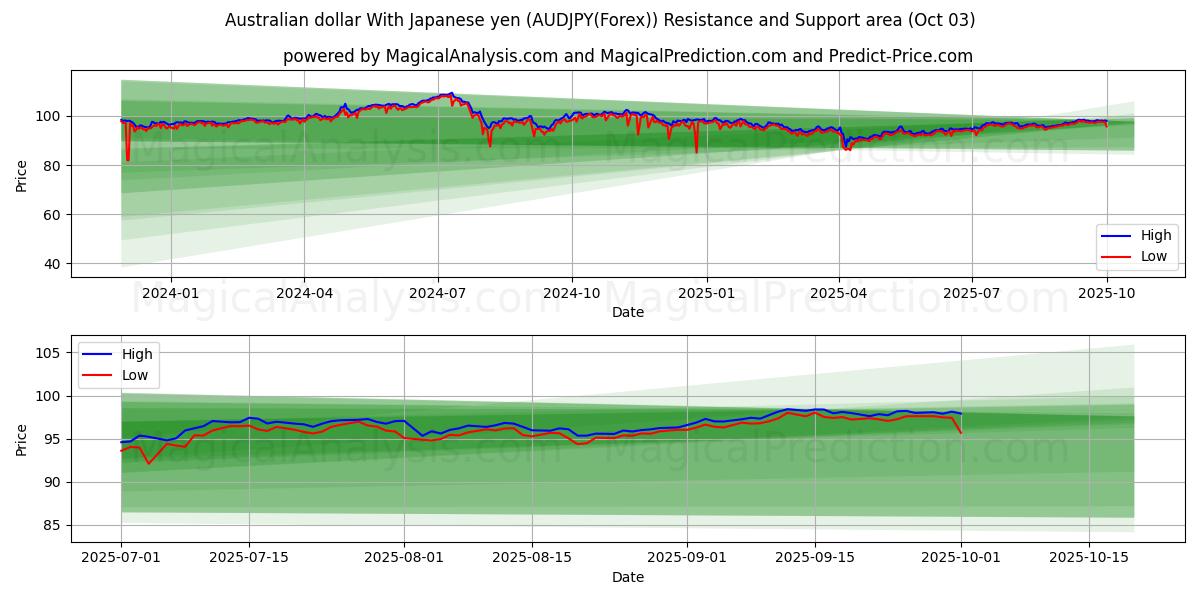Viewport: 1200px width, 600px height.
Task: Click the 2024-07 tick label on the top chart
Action: point(438,294)
